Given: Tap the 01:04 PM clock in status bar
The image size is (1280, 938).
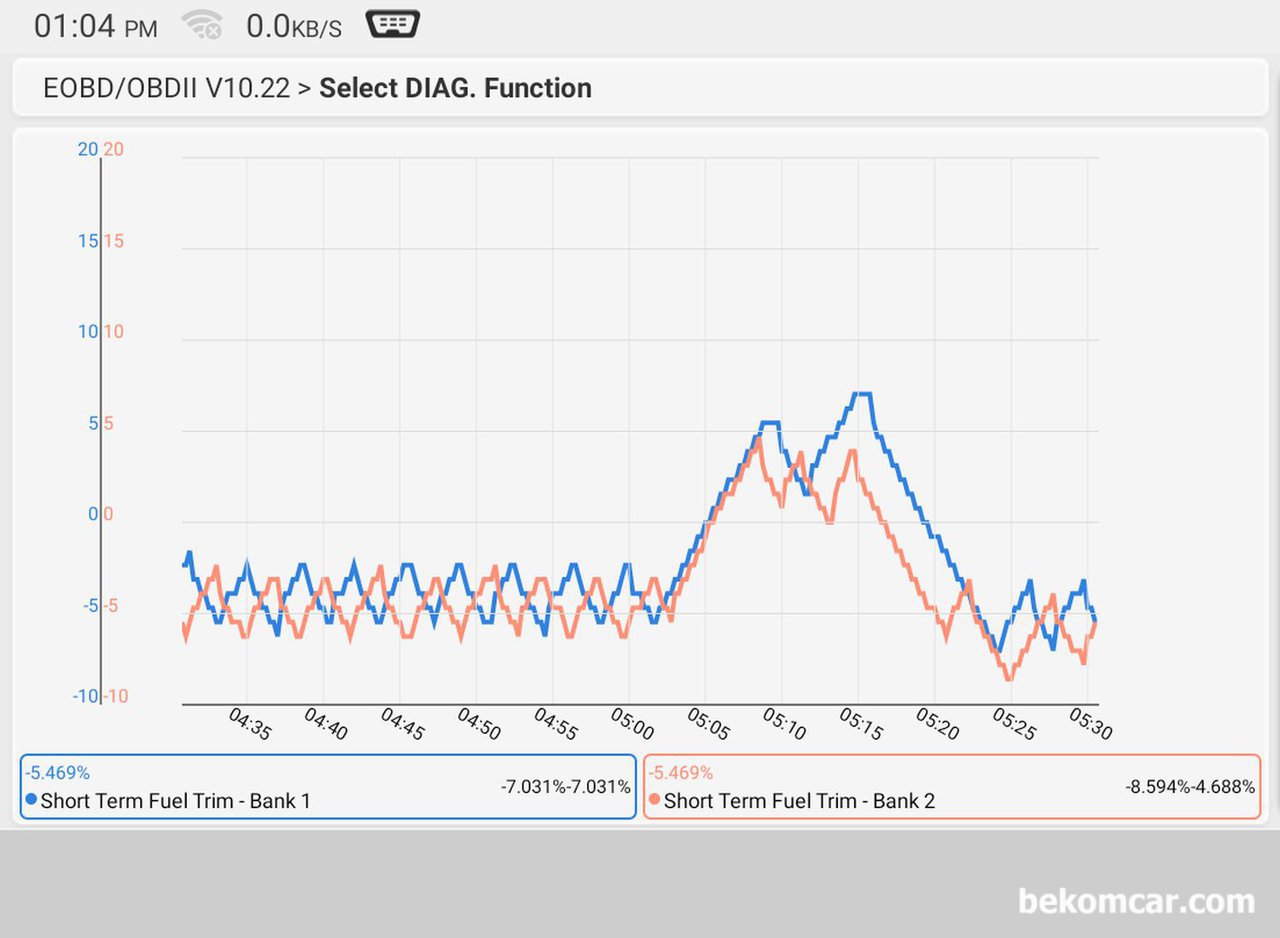Looking at the screenshot, I should [x=95, y=26].
